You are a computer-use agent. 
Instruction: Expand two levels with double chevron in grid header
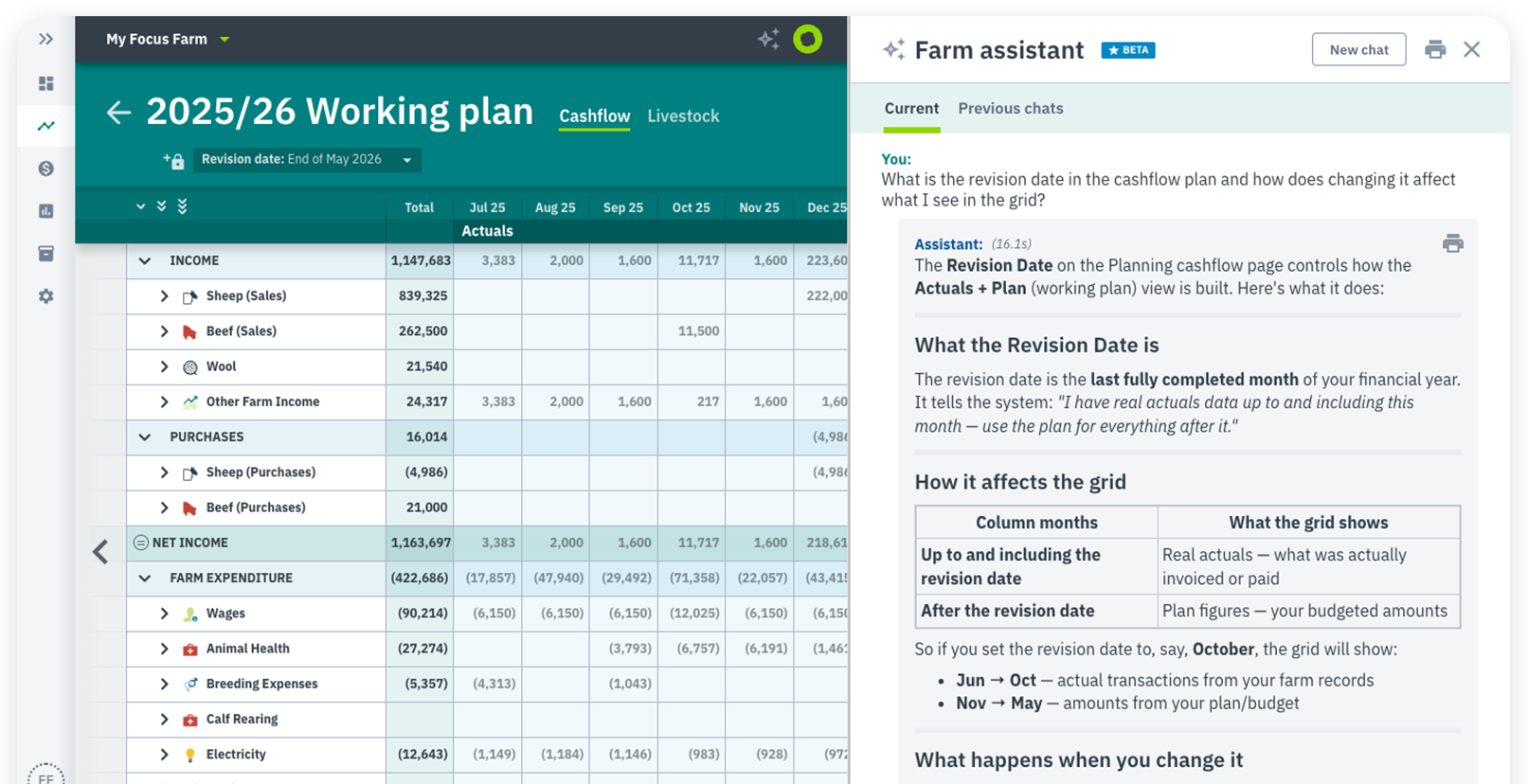(x=161, y=206)
